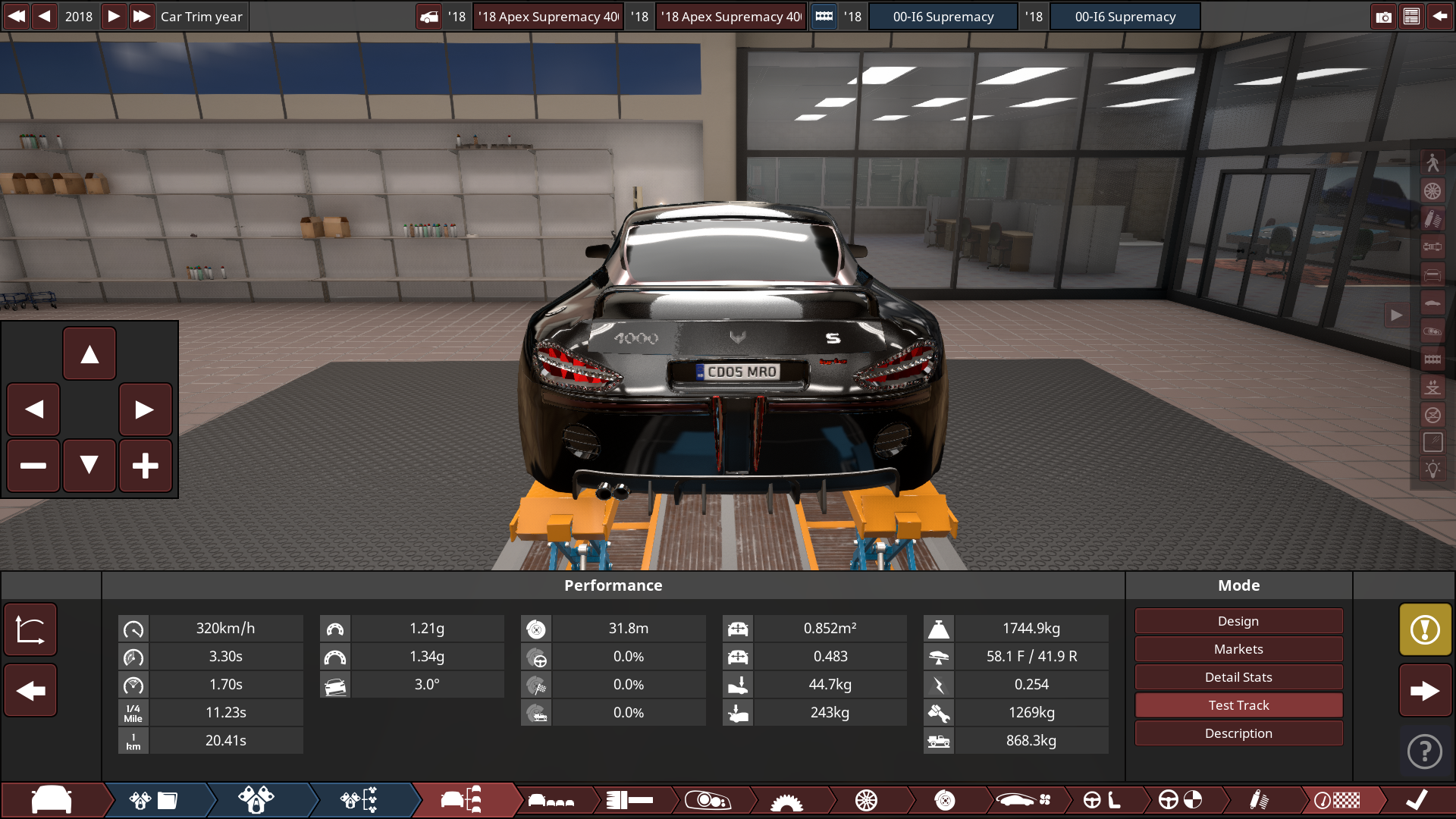The image size is (1456, 819).
Task: Open the wheel view icon in the sidebar
Action: point(1433,190)
